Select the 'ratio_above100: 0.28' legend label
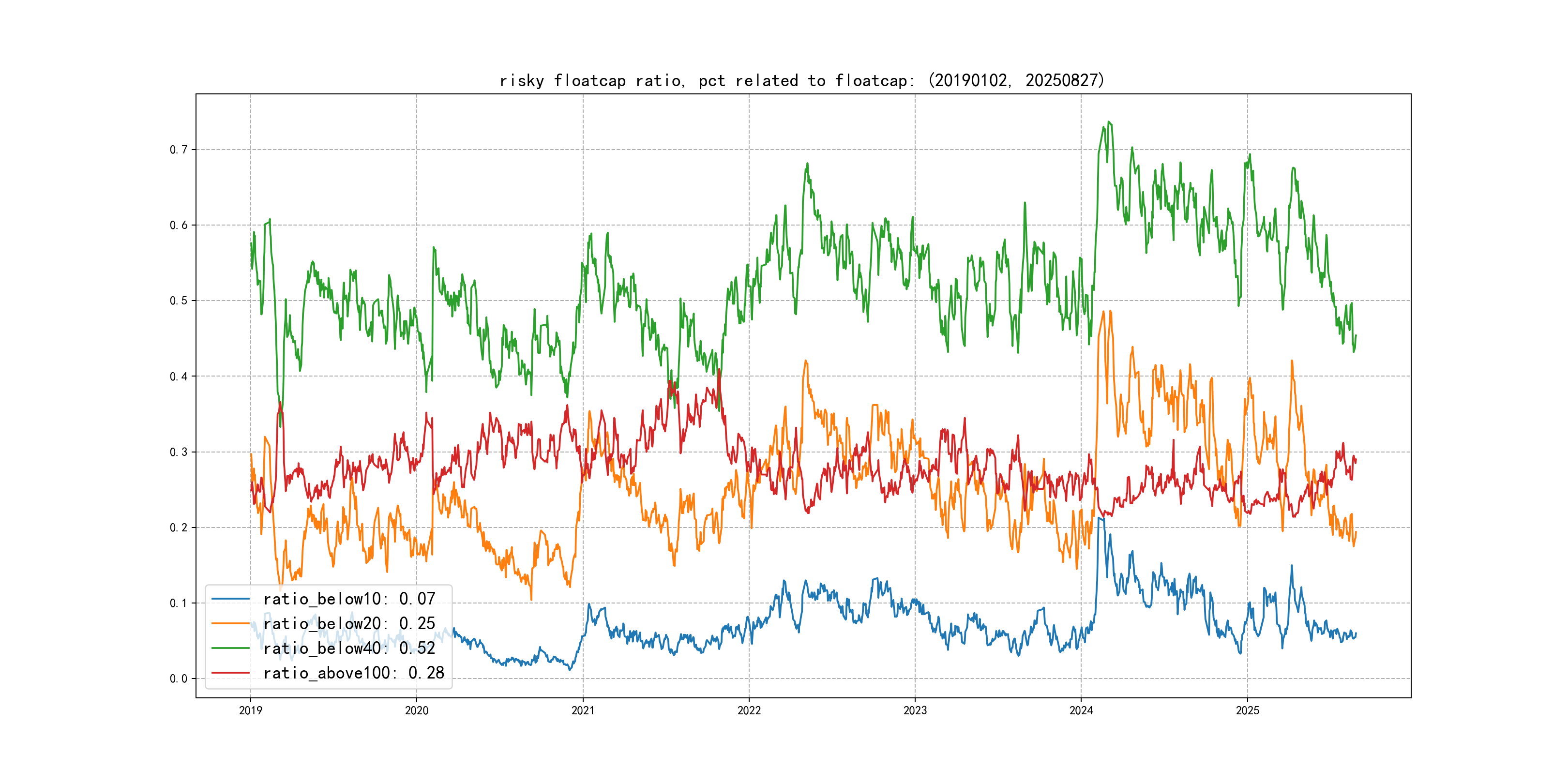This screenshot has height=784, width=1568. [354, 673]
